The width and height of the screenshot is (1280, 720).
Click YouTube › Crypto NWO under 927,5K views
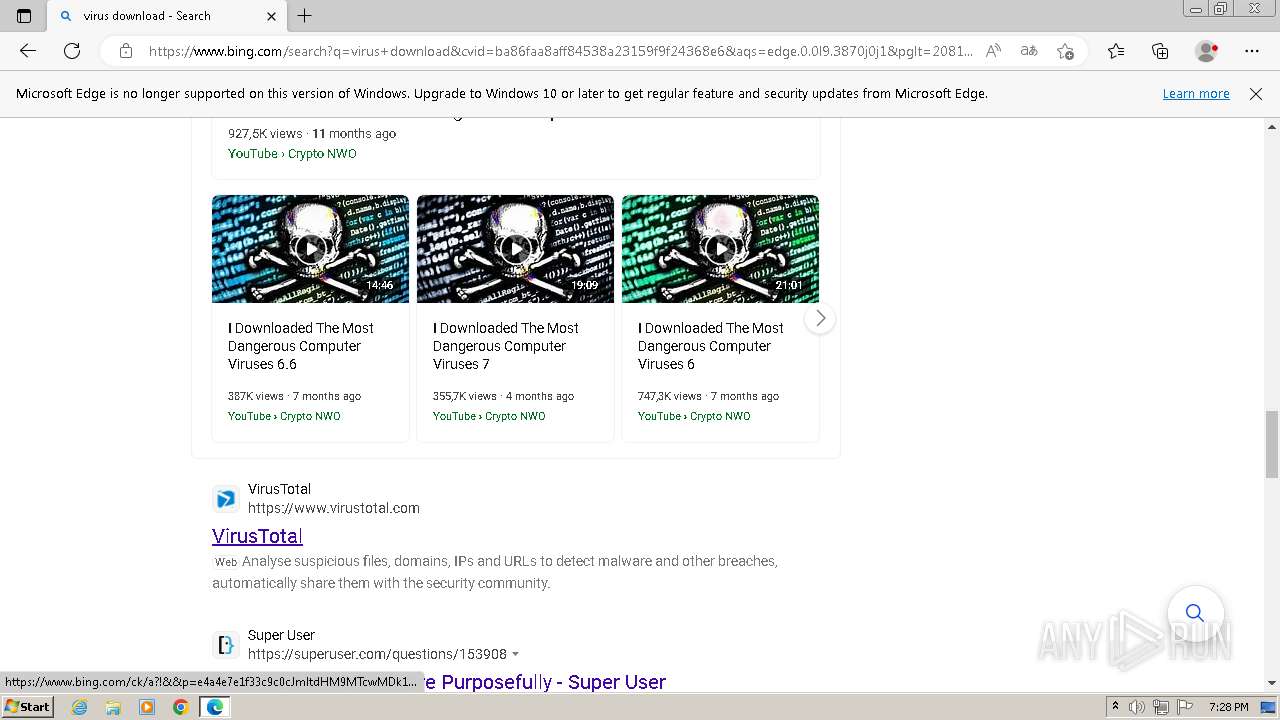(292, 154)
